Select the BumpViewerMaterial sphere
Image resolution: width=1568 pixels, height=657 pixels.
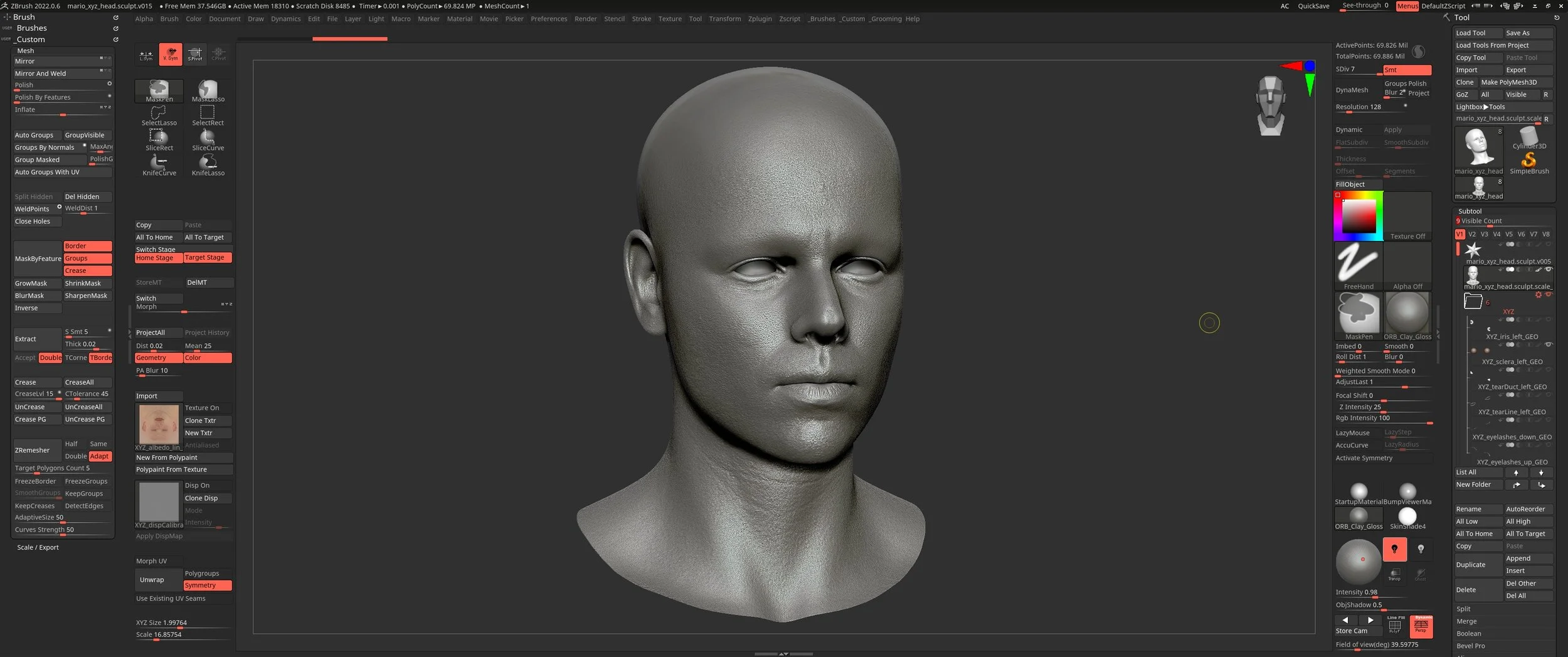point(1407,493)
